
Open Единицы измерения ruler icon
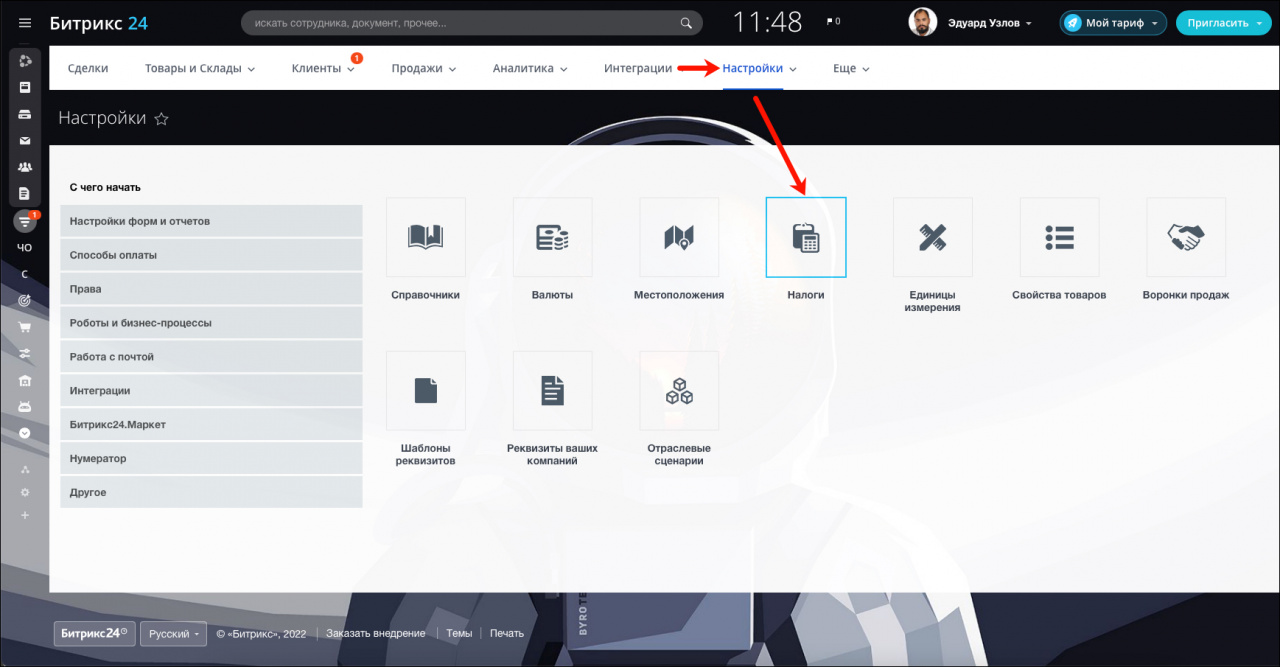[933, 238]
